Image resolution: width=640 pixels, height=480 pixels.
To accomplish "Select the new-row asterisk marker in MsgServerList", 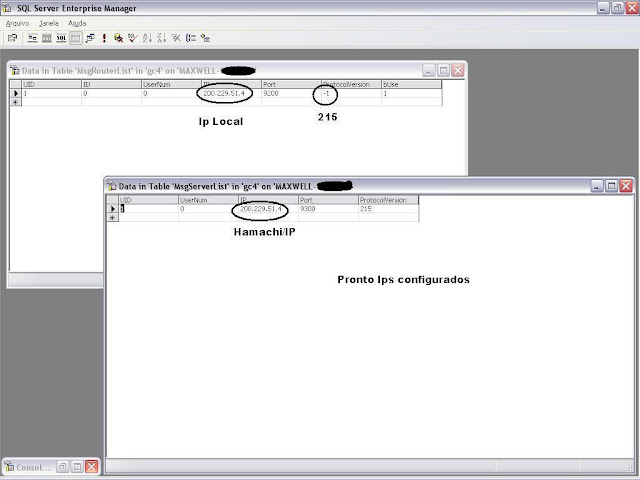I will click(x=112, y=218).
